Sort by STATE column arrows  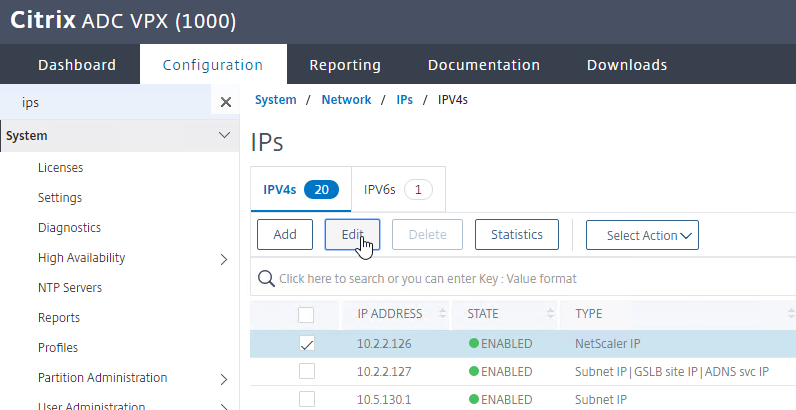[x=550, y=314]
